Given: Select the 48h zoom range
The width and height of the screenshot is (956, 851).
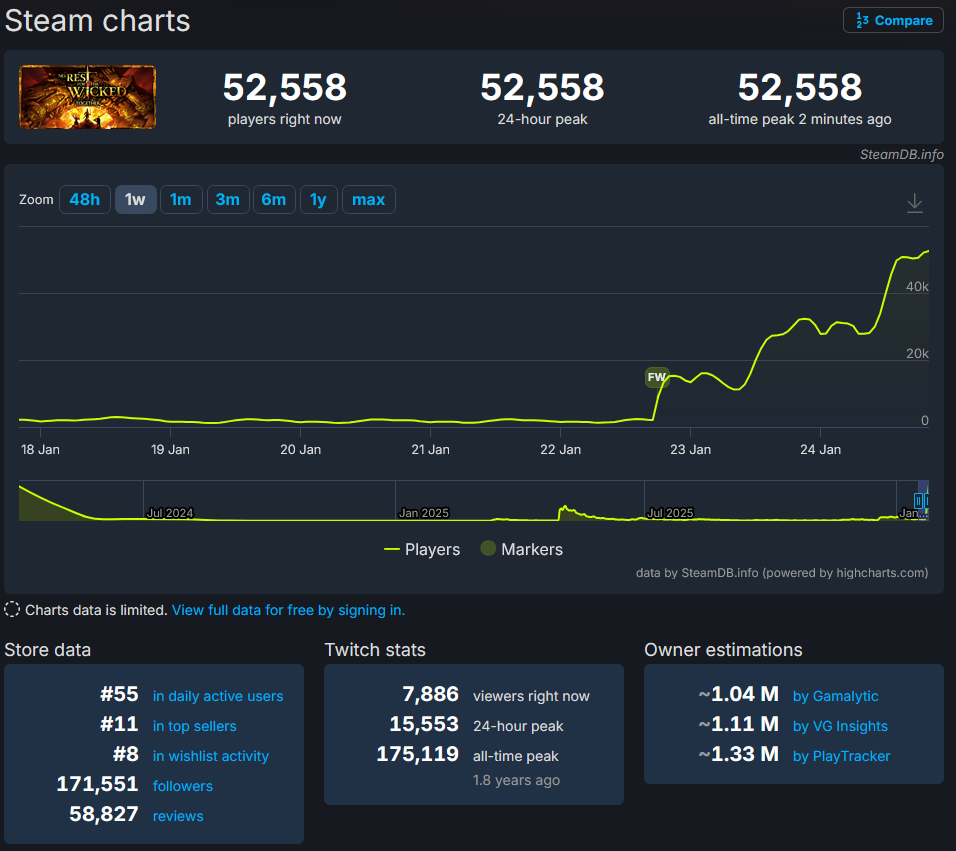Looking at the screenshot, I should pos(84,200).
